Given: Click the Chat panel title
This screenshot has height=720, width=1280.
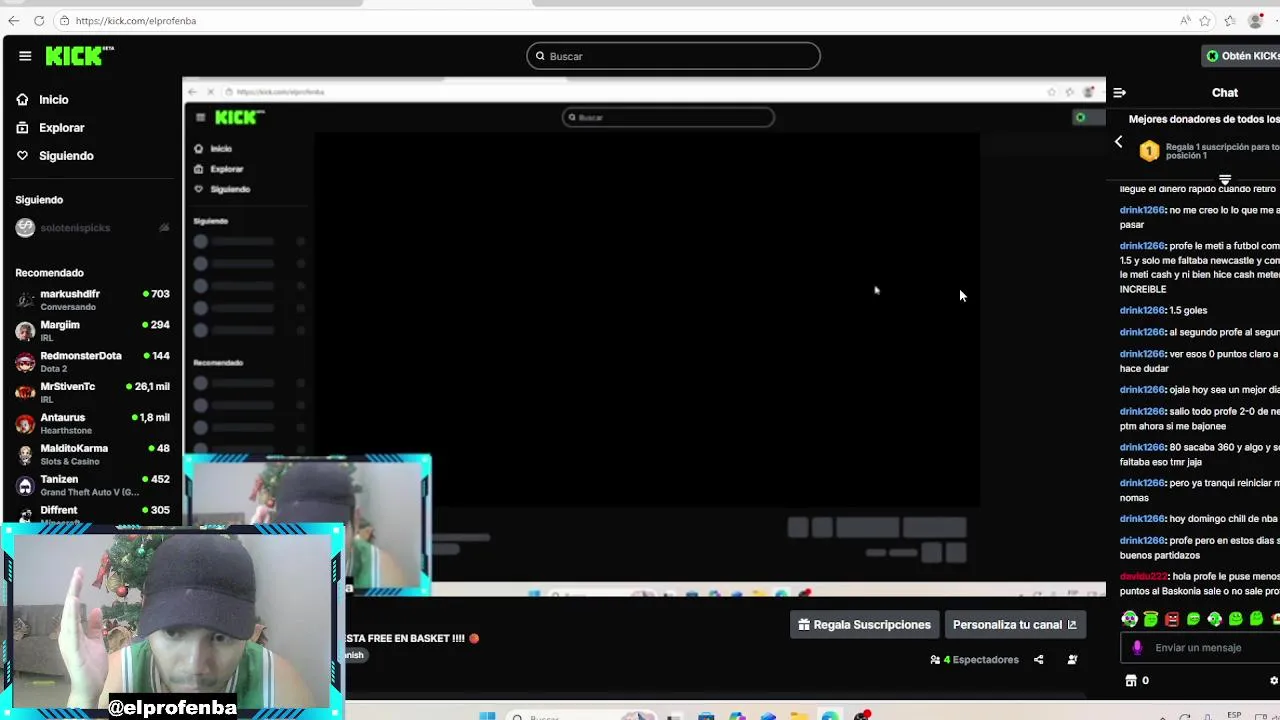Looking at the screenshot, I should point(1225,93).
